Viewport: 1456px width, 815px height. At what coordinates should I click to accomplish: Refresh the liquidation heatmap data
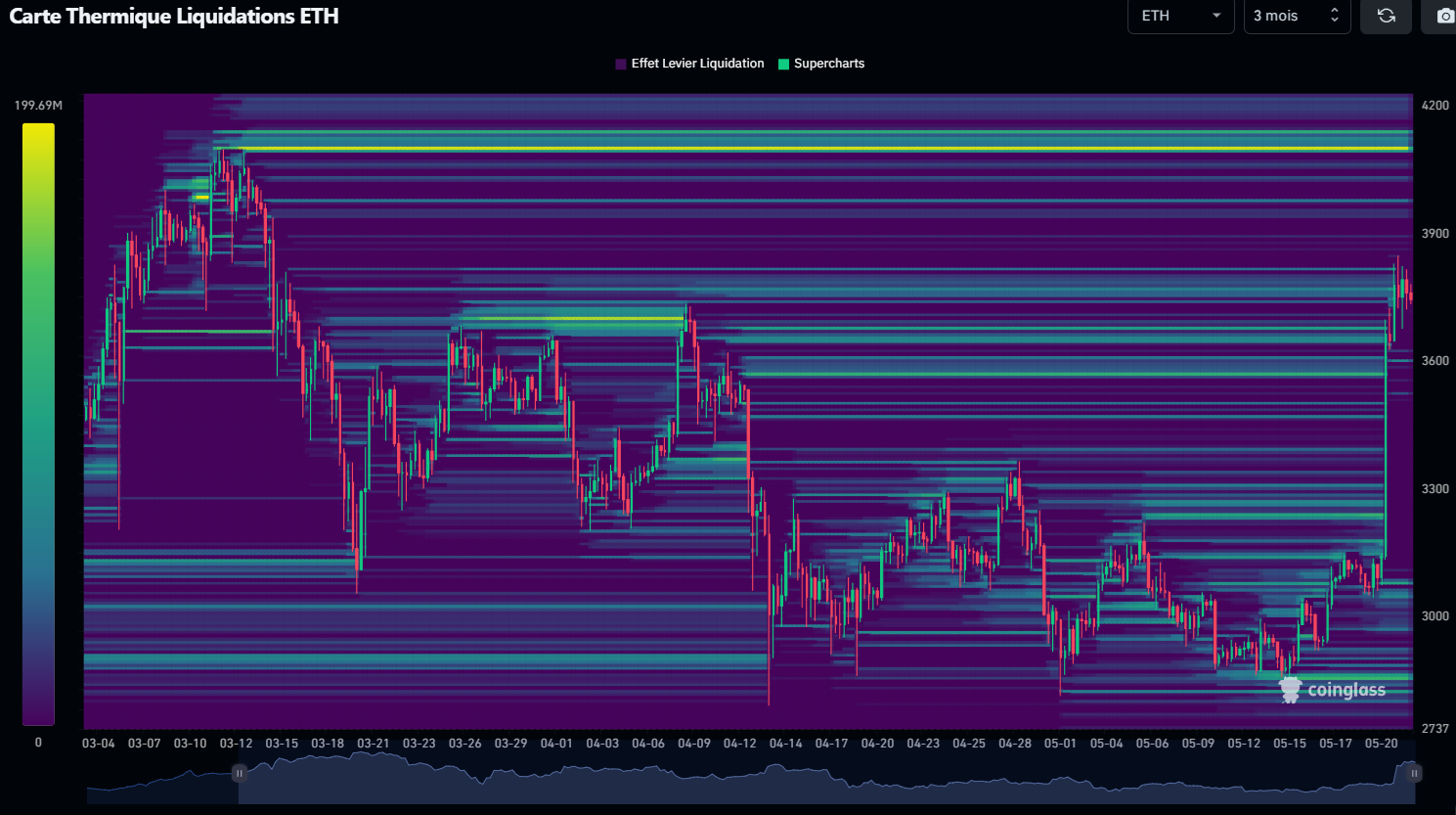pyautogui.click(x=1386, y=16)
